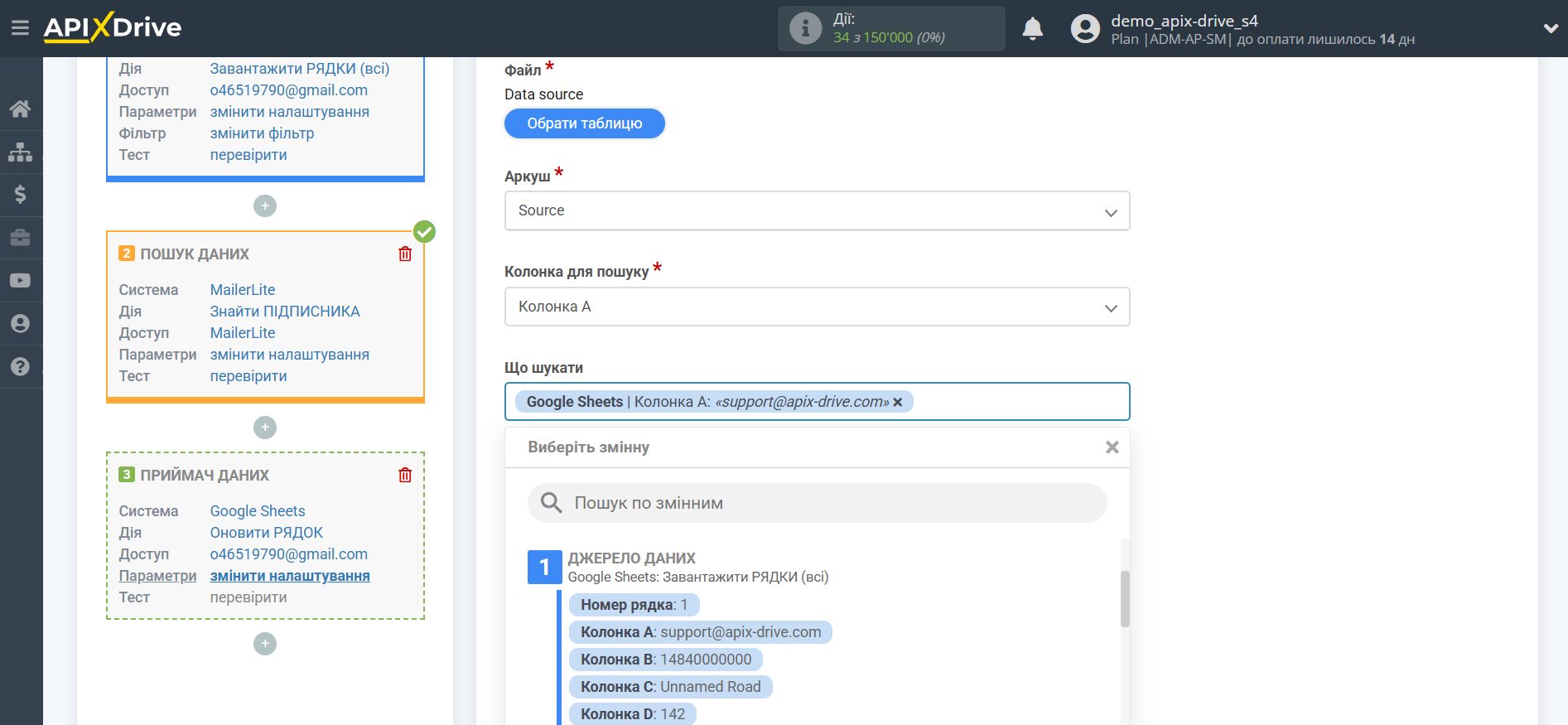Viewport: 1568px width, 725px height.
Task: Open the hamburger menu
Action: click(x=20, y=28)
